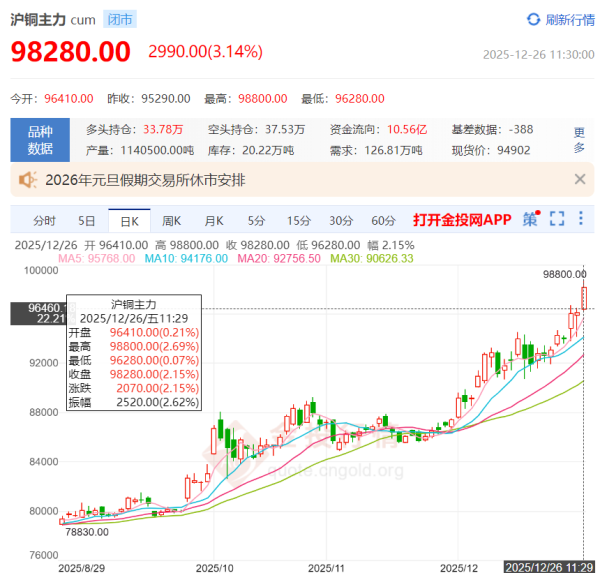Click the MA30: 90626.33 legend label
The width and height of the screenshot is (600, 573).
click(x=372, y=258)
